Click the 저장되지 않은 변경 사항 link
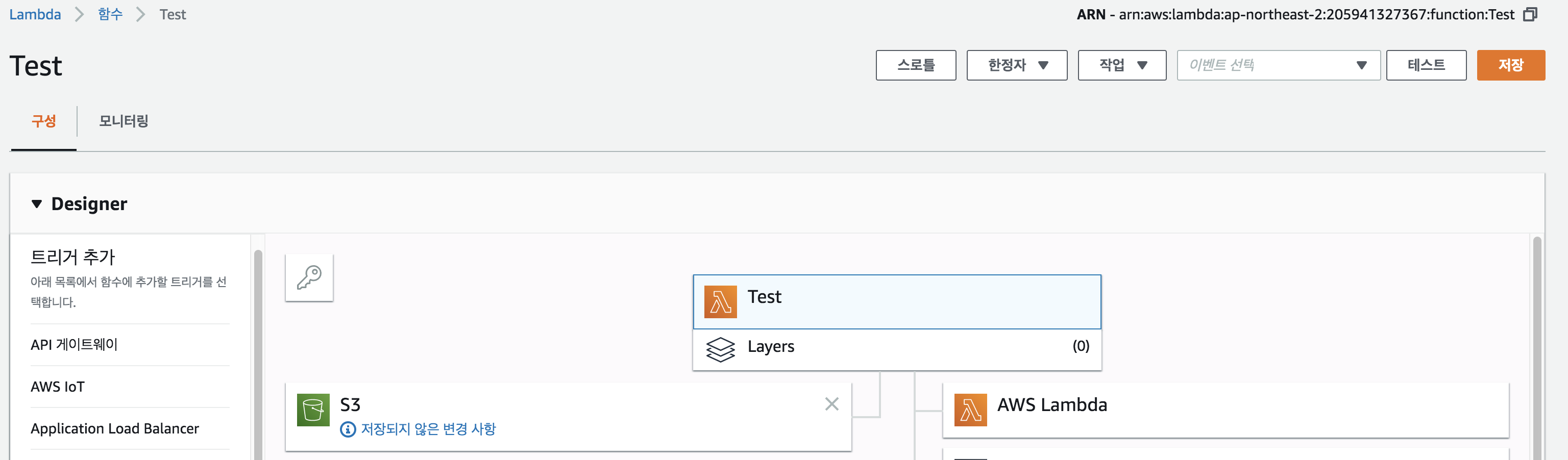This screenshot has height=460, width=1568. point(429,429)
